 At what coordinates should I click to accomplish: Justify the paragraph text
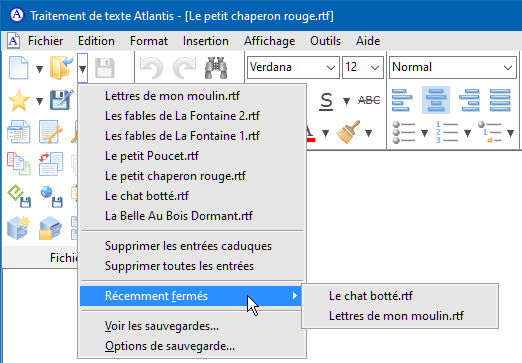pos(500,100)
